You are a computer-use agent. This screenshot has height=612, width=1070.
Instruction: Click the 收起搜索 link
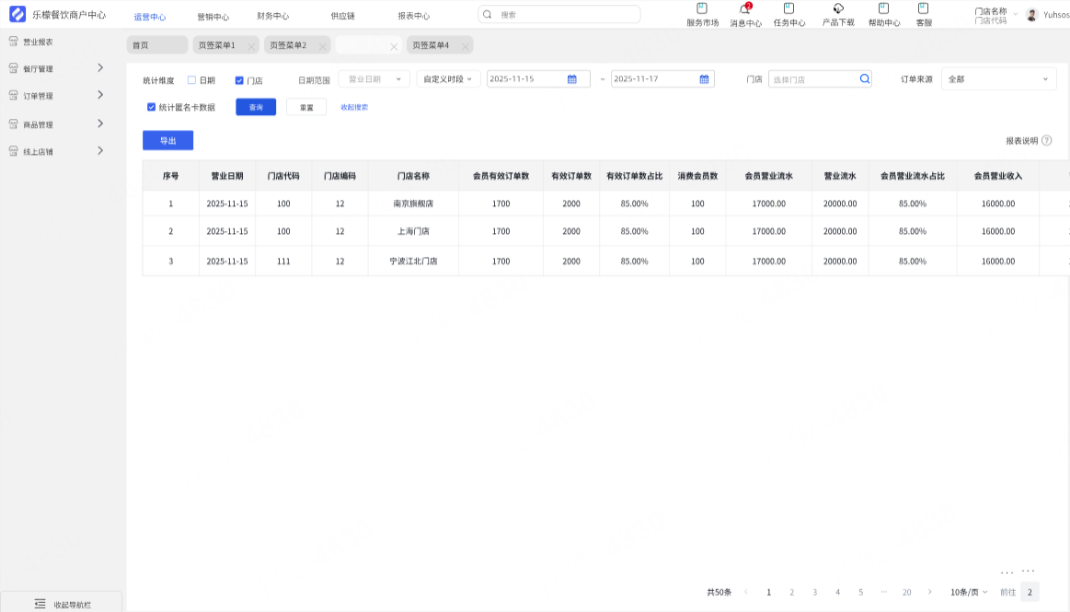[354, 107]
